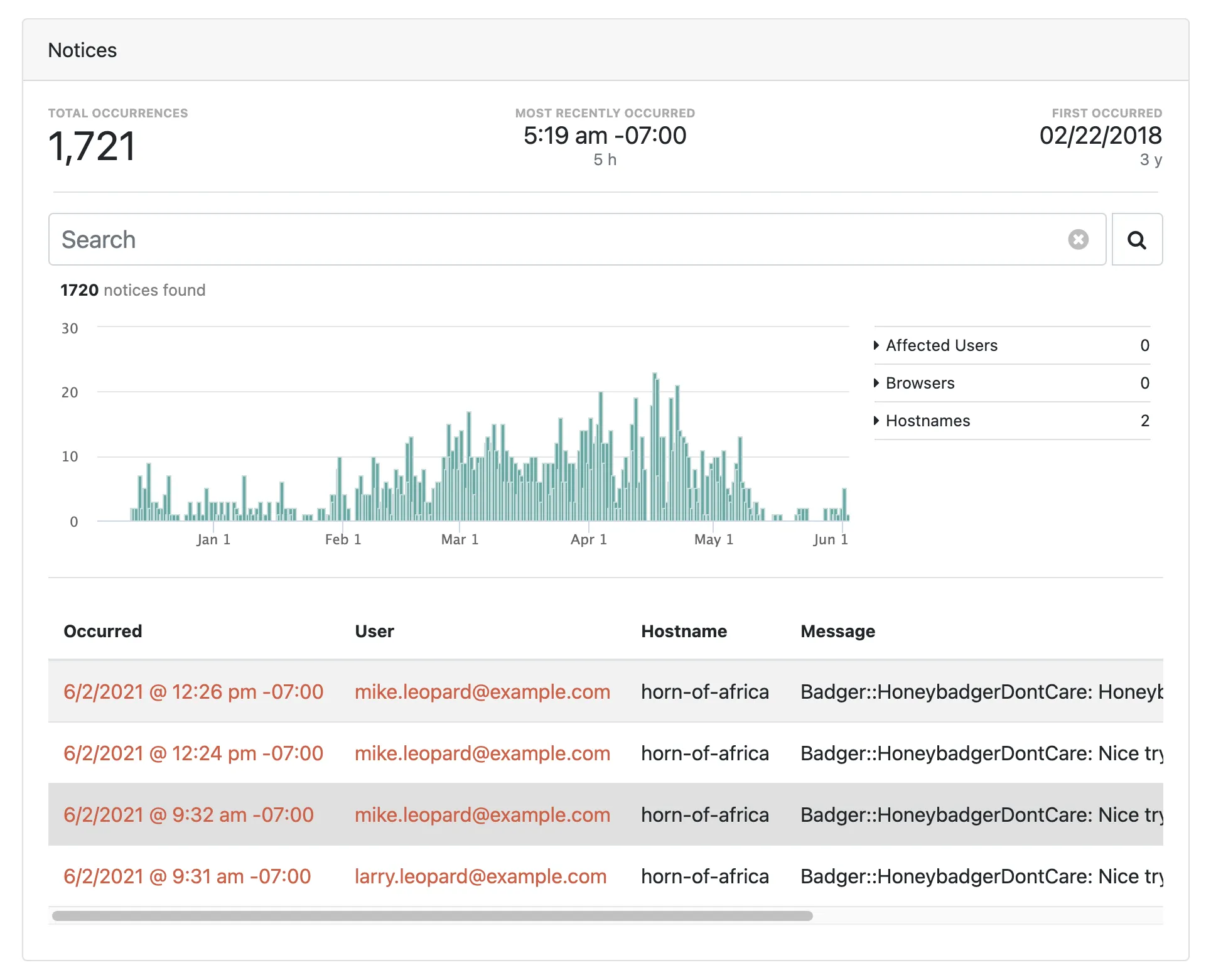Select the notice timestamp 9:32 am
Viewport: 1211px width, 980px height.
[x=188, y=814]
